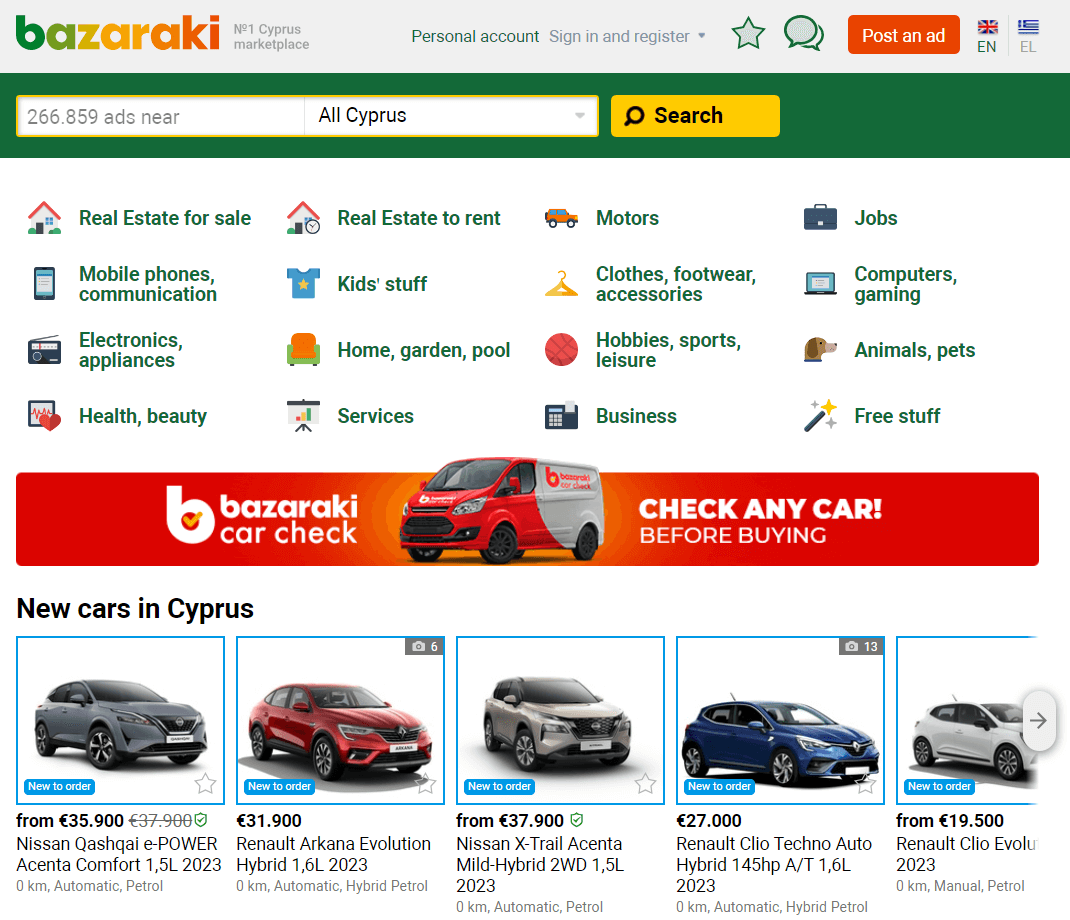Open red Renault Arkana car photo
Screen dimensions: 1070x920
[x=341, y=720]
